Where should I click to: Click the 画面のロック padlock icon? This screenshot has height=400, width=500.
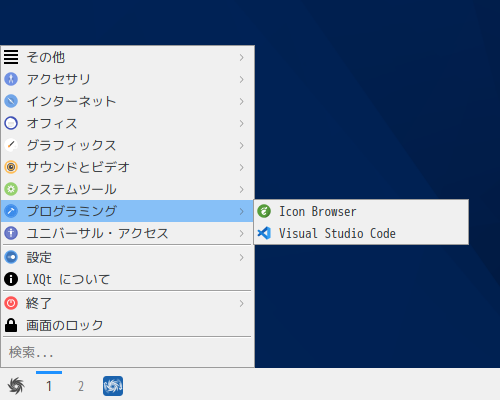[x=11, y=325]
